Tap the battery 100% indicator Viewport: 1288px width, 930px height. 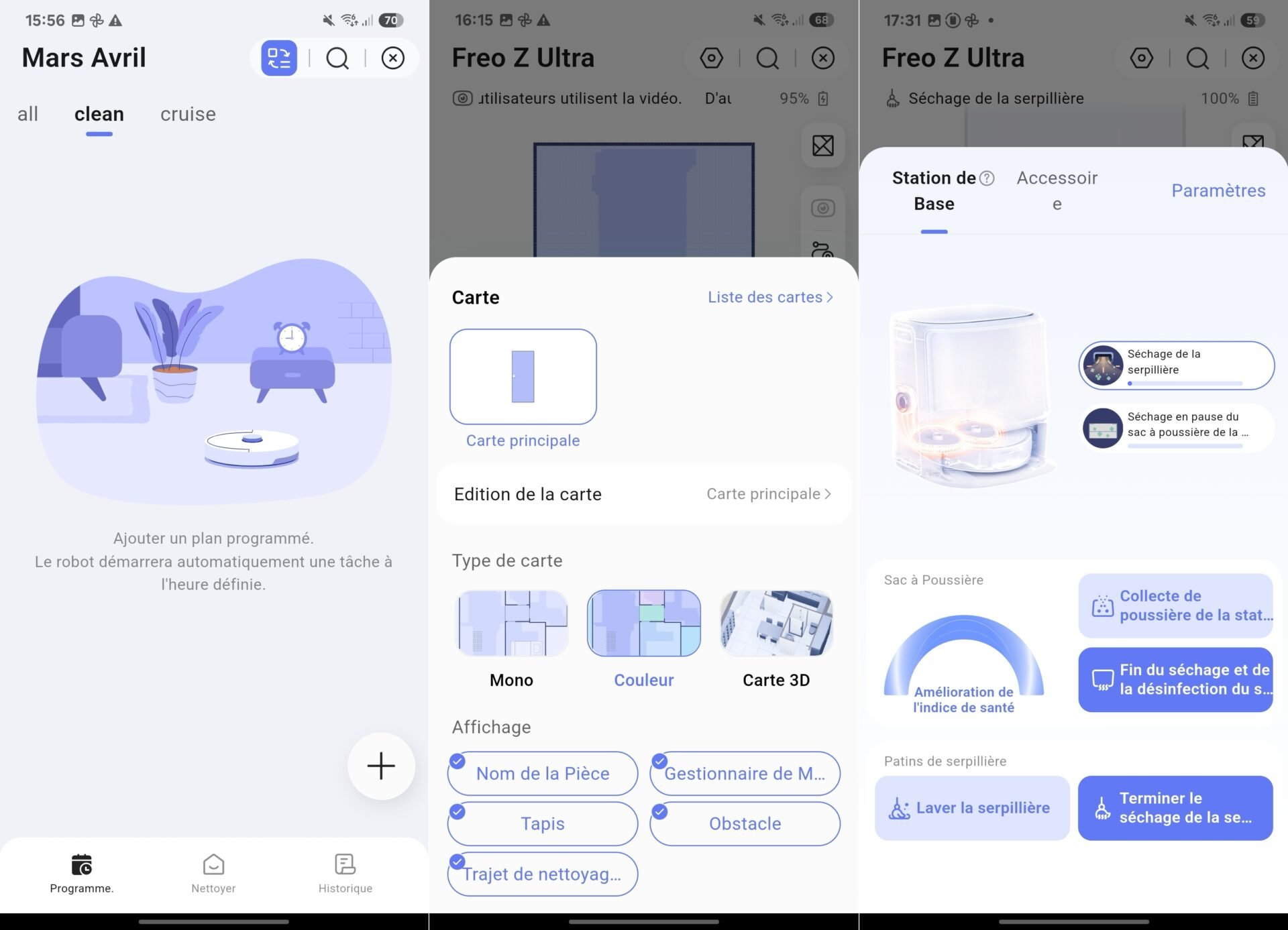pyautogui.click(x=1230, y=99)
